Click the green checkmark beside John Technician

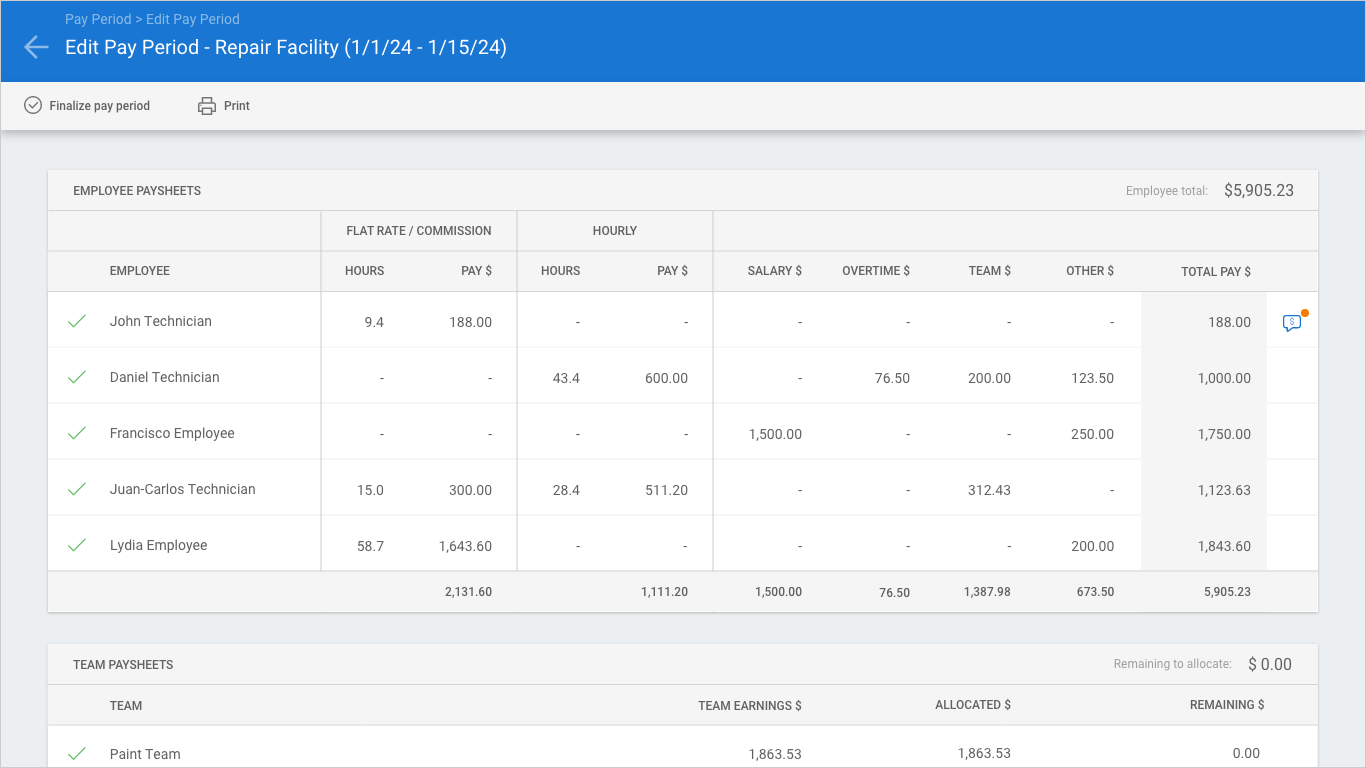[76, 321]
